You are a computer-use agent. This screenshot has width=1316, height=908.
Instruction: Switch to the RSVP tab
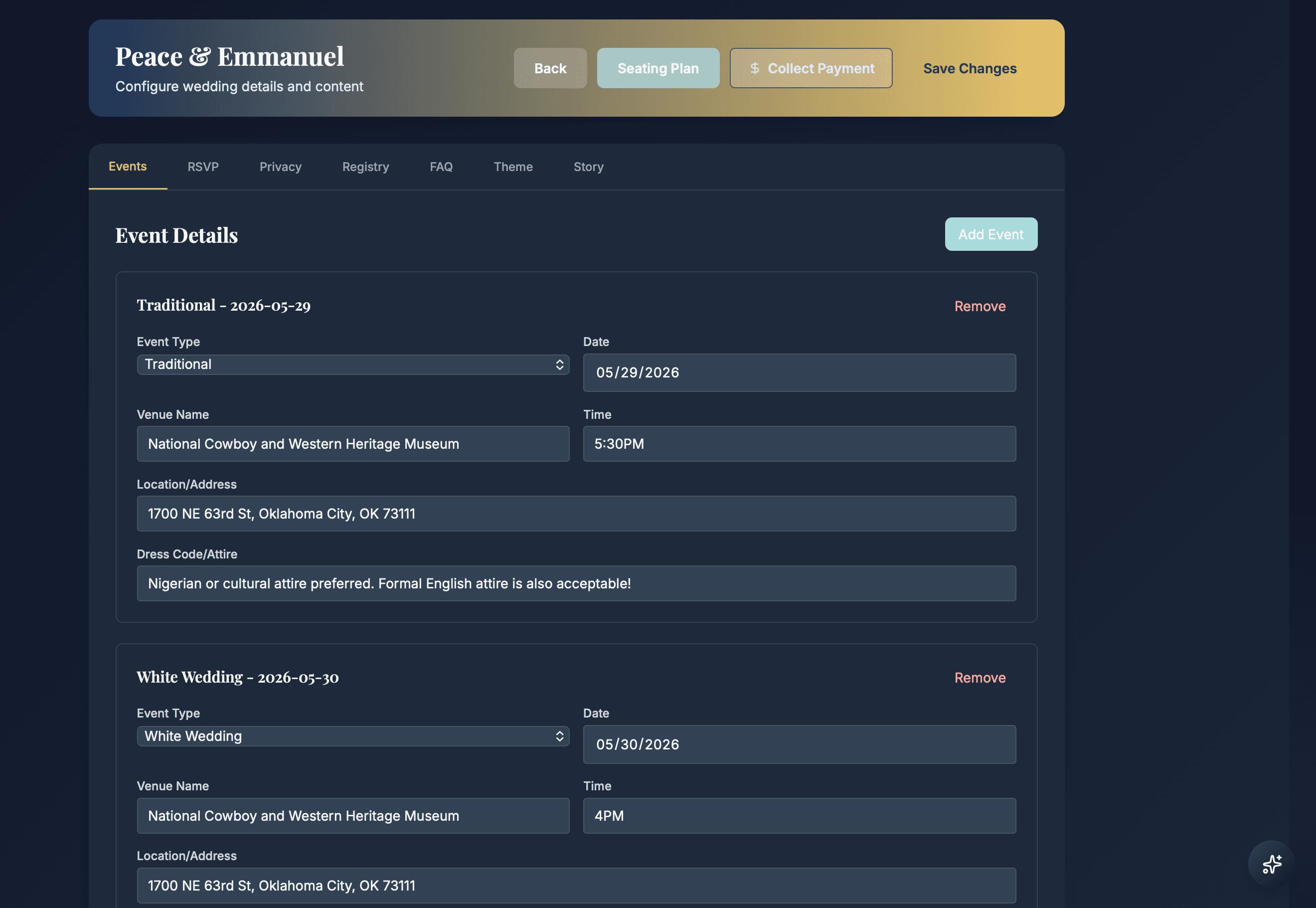tap(202, 167)
